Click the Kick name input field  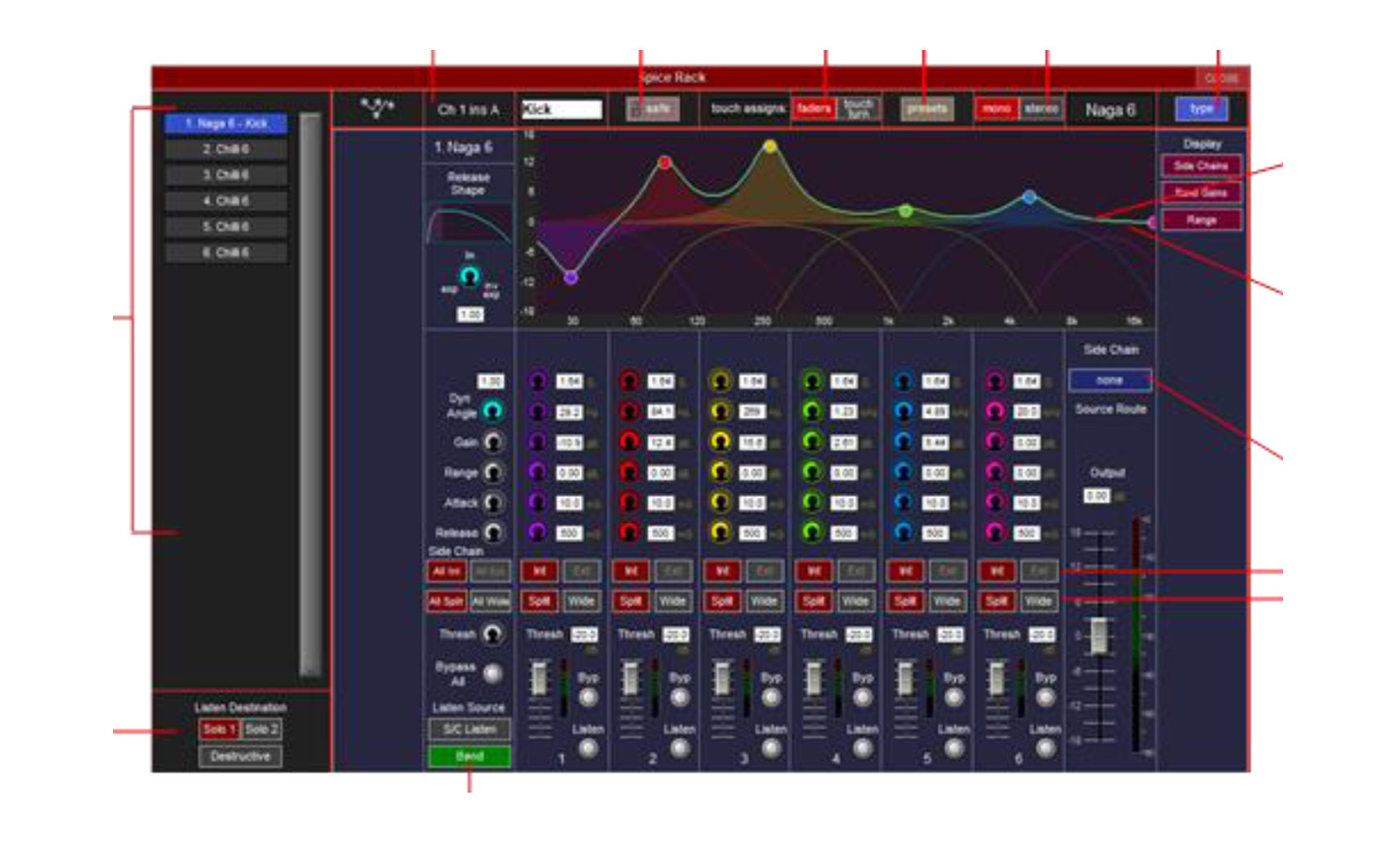click(x=562, y=109)
